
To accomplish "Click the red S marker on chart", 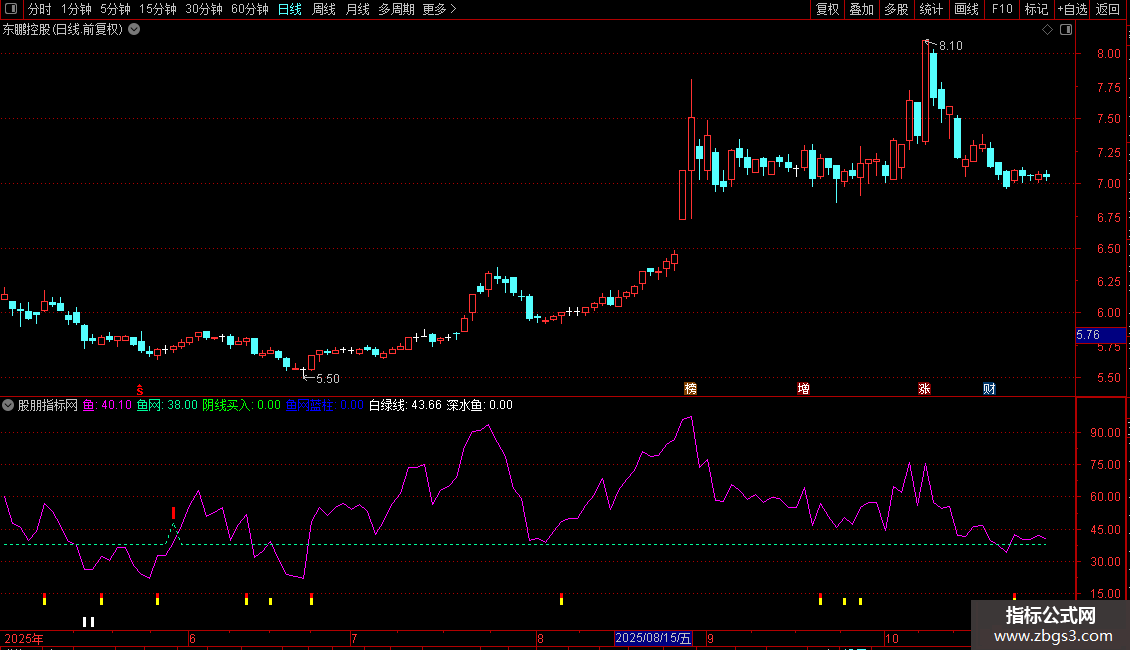I will click(140, 390).
